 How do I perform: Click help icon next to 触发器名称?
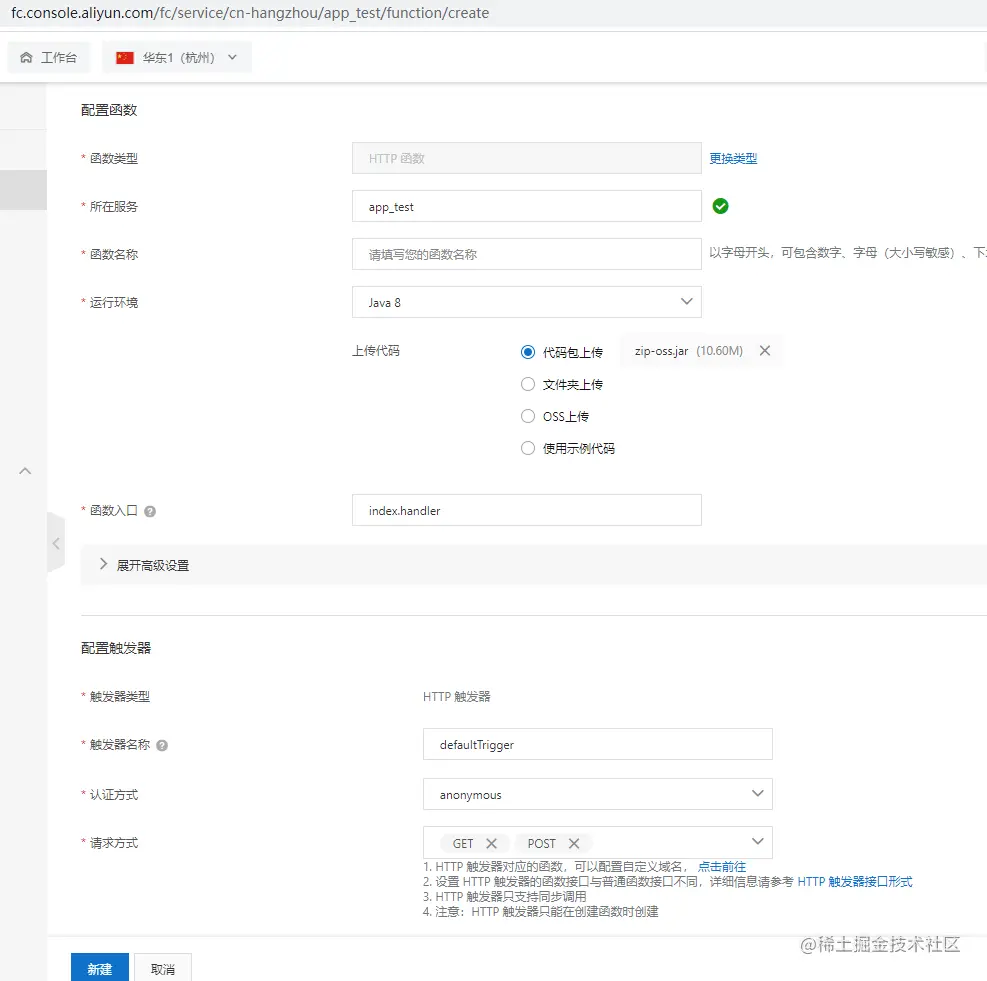[162, 746]
